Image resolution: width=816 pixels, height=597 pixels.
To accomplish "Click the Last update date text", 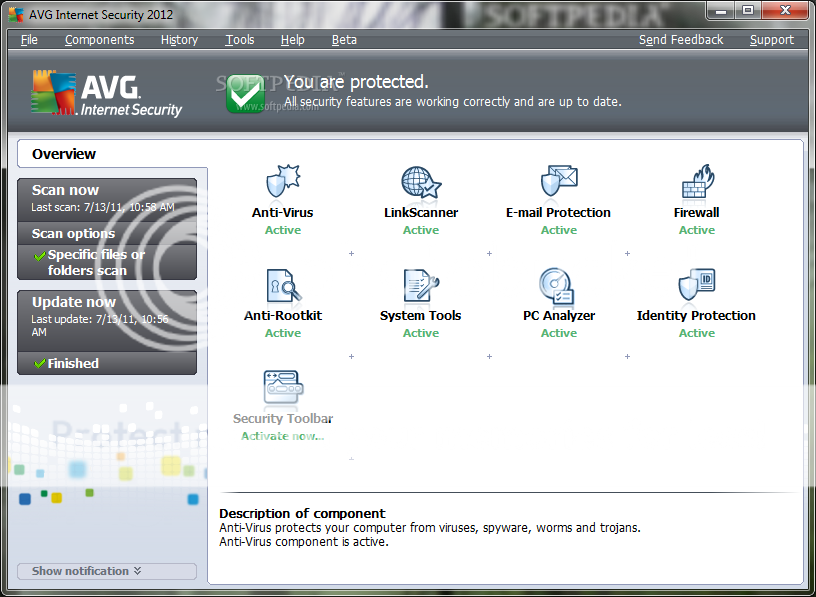I will coord(100,325).
